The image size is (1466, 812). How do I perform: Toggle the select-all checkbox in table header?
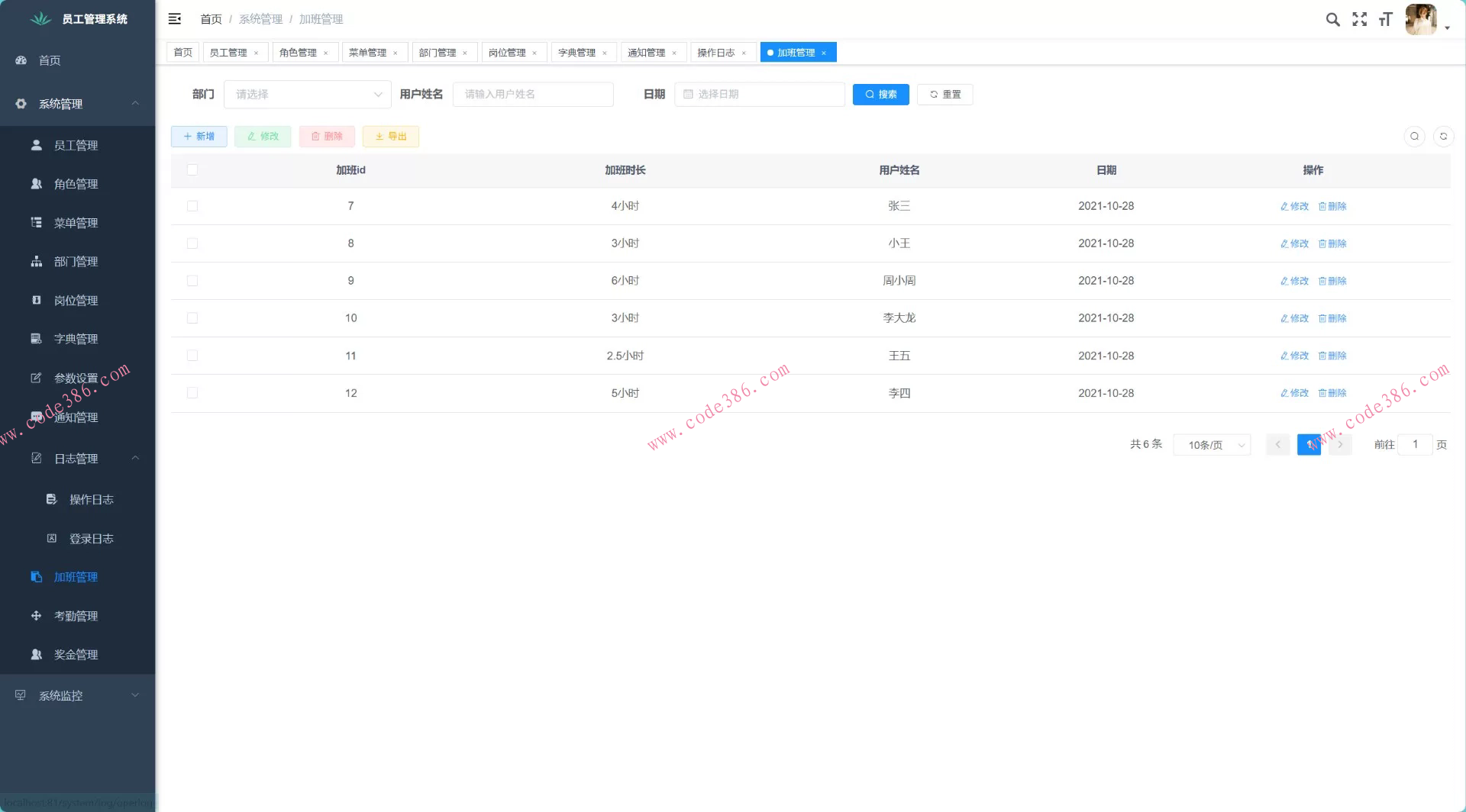192,170
